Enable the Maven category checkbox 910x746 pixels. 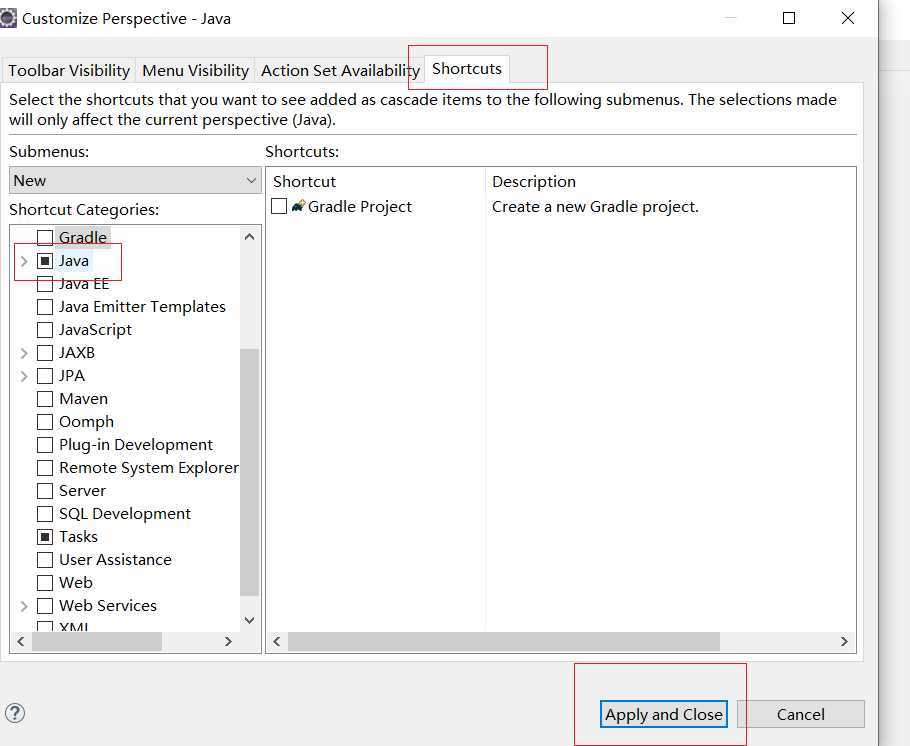tap(45, 399)
